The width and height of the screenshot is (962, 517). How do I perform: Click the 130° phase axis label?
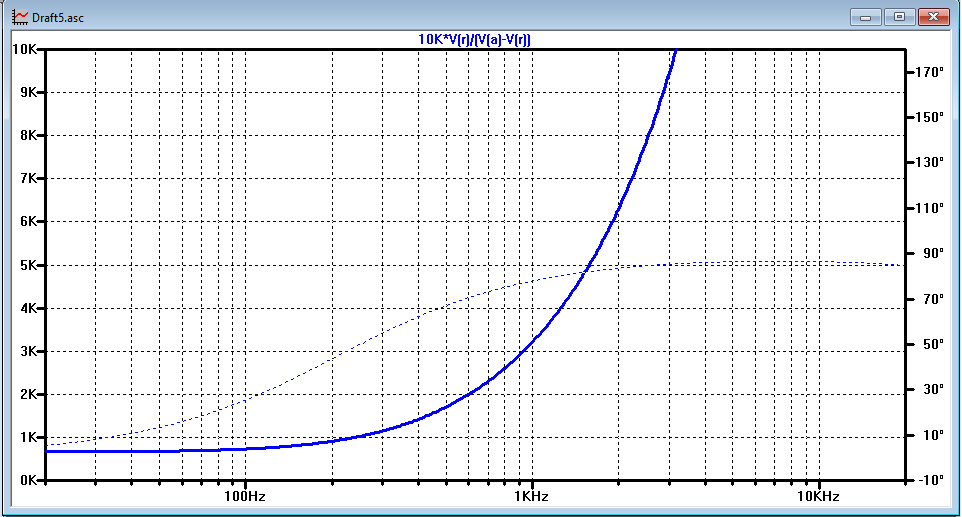(x=929, y=163)
